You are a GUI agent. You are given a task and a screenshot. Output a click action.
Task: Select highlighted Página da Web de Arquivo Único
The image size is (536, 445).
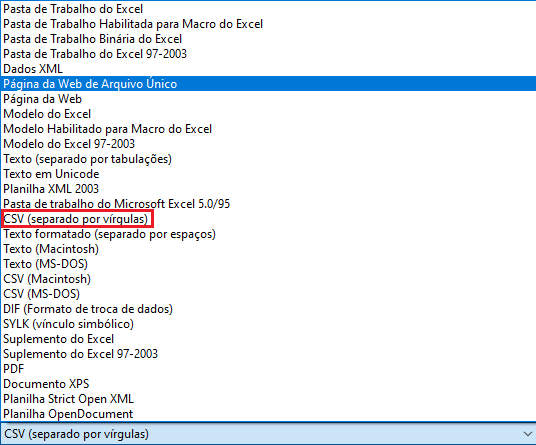[268, 84]
